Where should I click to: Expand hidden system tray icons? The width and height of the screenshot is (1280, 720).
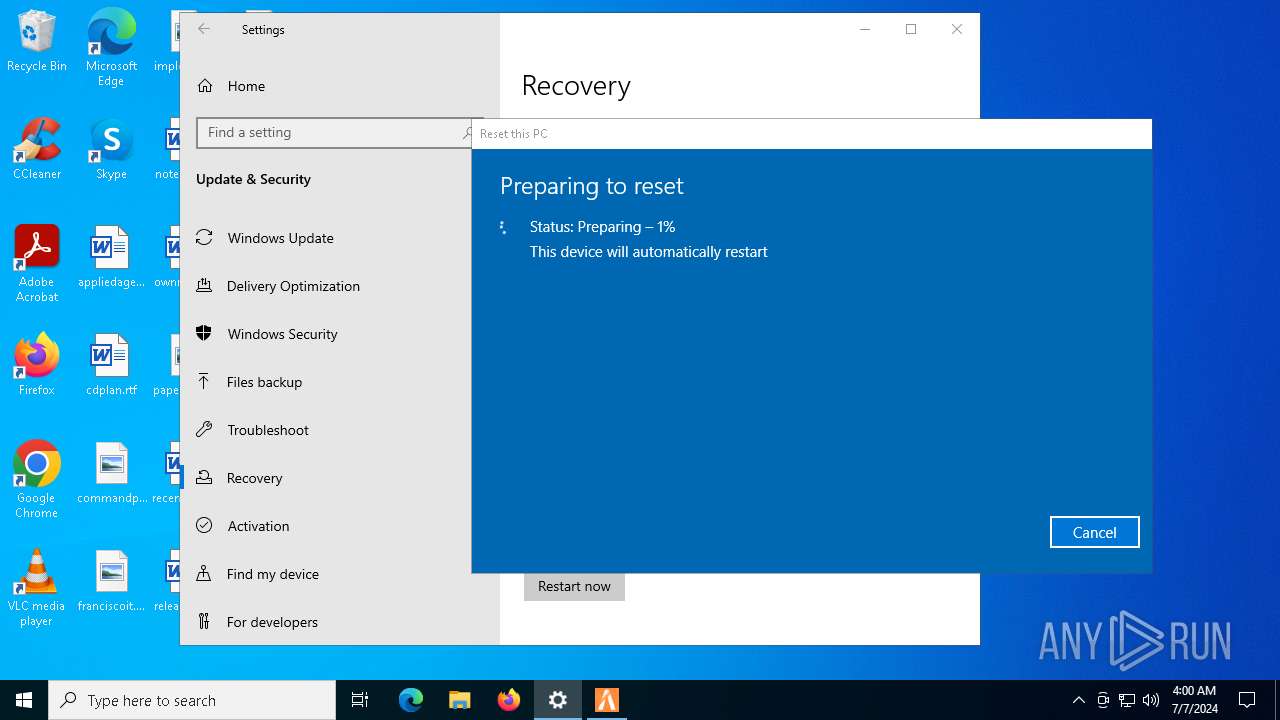click(1078, 700)
